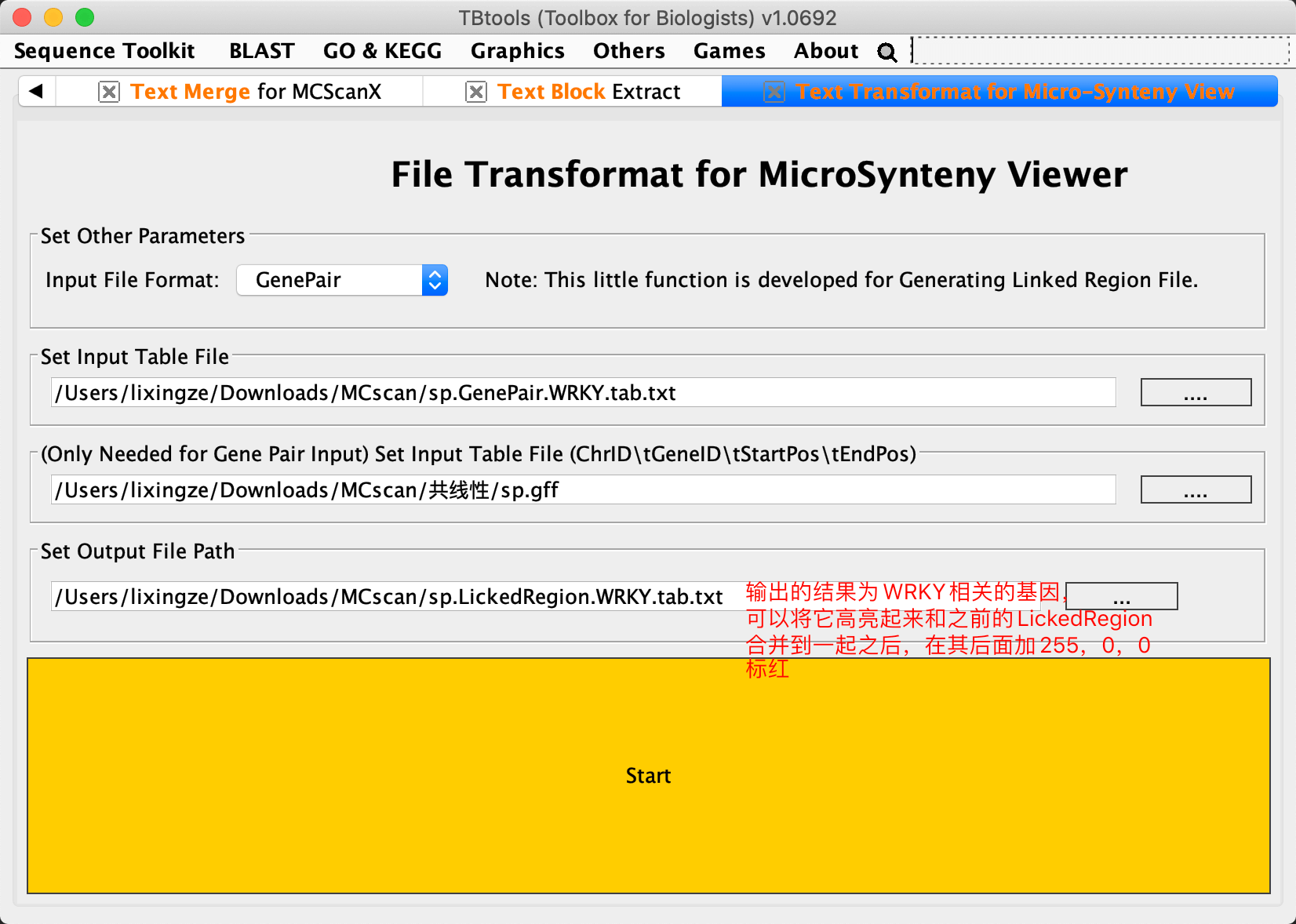Open the Input File Format dropdown
This screenshot has width=1296, height=924.
(x=342, y=280)
